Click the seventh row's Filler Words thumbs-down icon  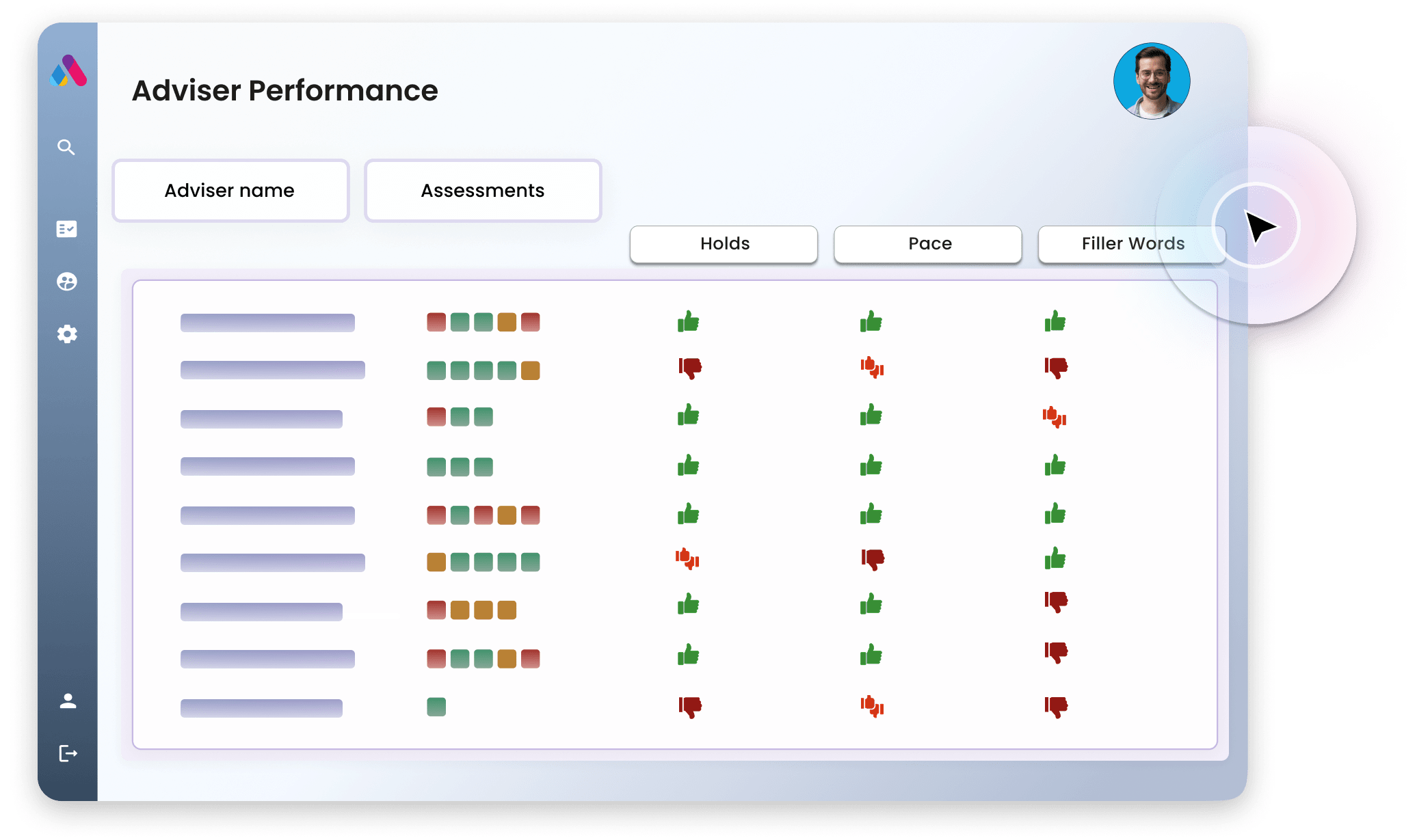(1056, 602)
